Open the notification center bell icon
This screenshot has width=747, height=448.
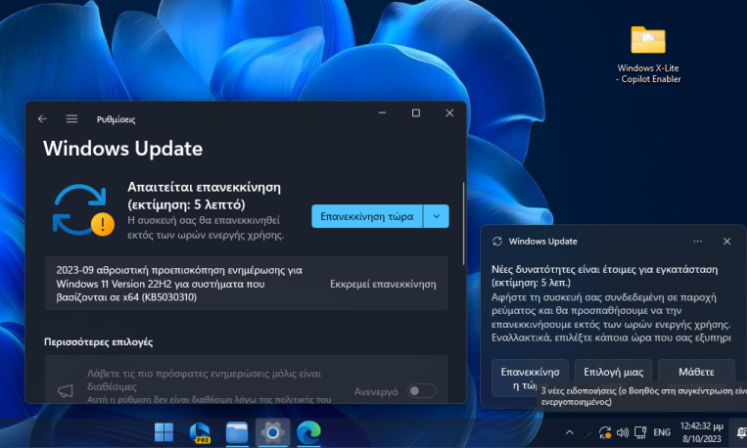coord(741,432)
